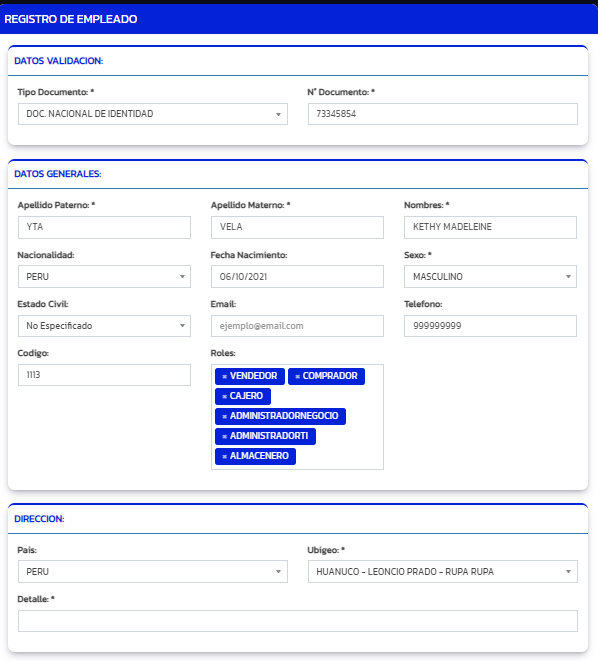The width and height of the screenshot is (598, 661).
Task: Open the Sexo dropdown showing MASCULINO
Action: click(x=490, y=277)
